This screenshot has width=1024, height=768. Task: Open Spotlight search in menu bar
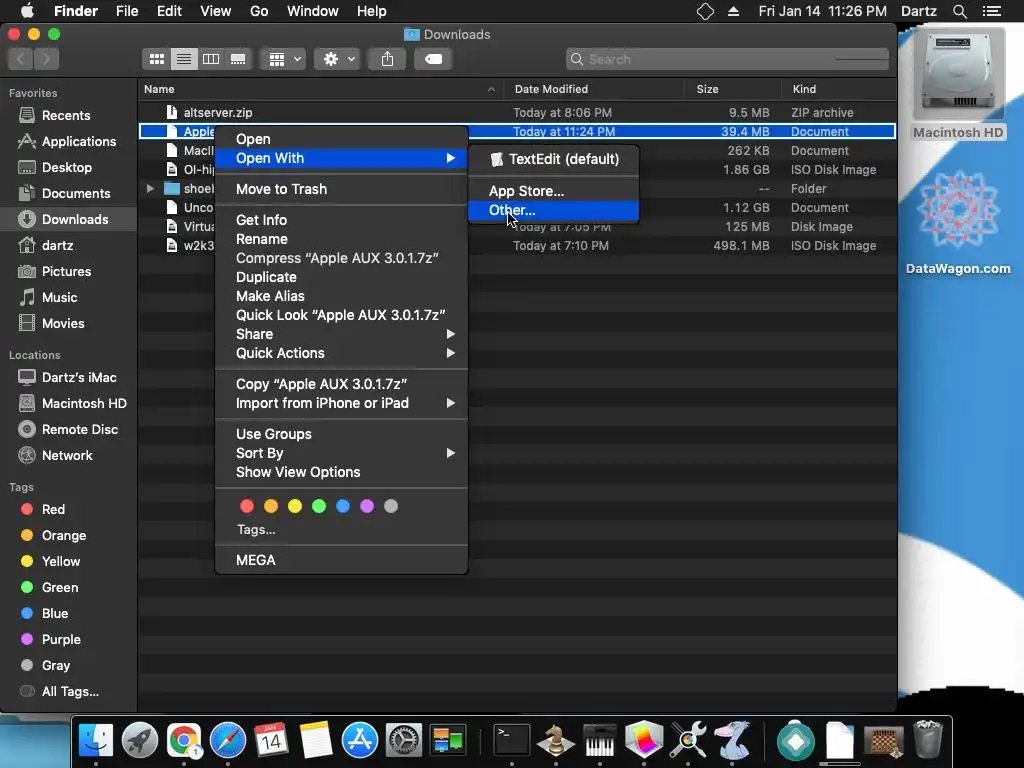click(x=959, y=11)
